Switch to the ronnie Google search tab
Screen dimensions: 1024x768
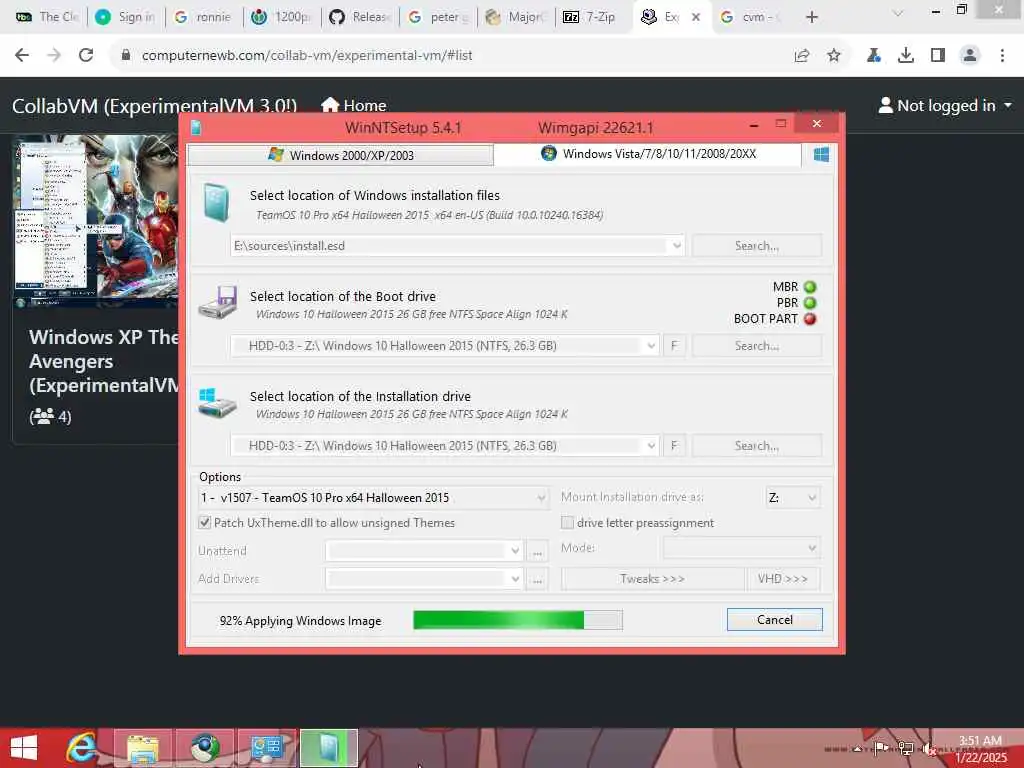[x=204, y=17]
